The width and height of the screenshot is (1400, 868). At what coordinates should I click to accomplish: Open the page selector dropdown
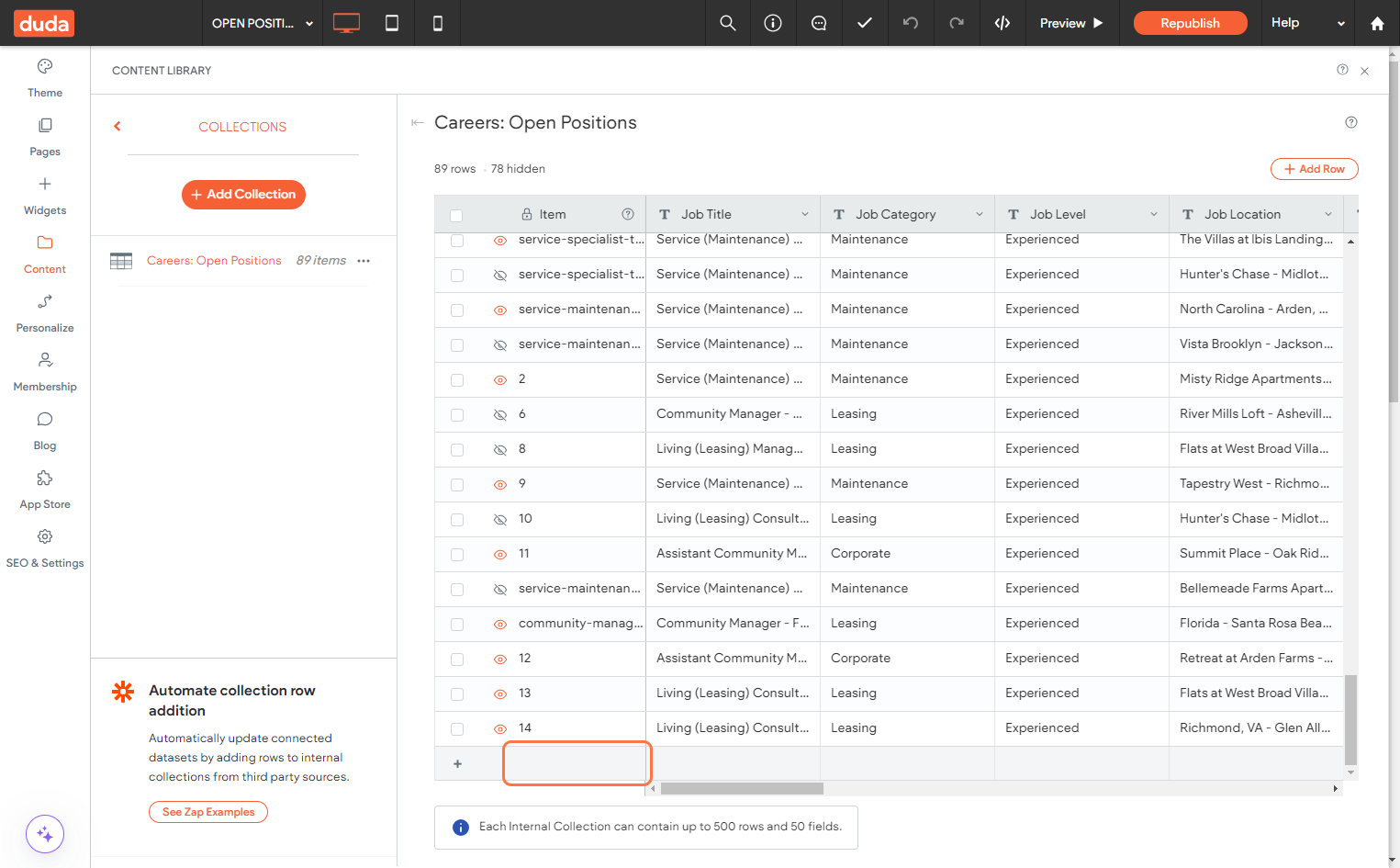point(263,23)
